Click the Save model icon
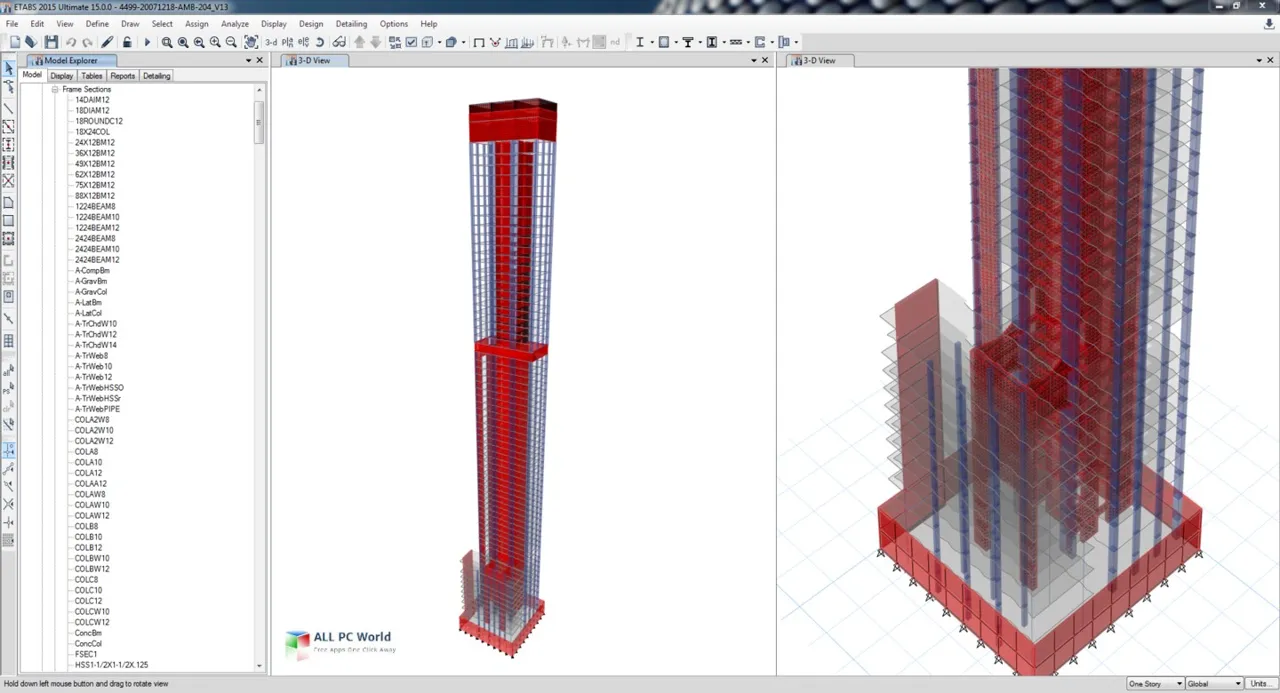This screenshot has width=1280, height=693. coord(50,42)
